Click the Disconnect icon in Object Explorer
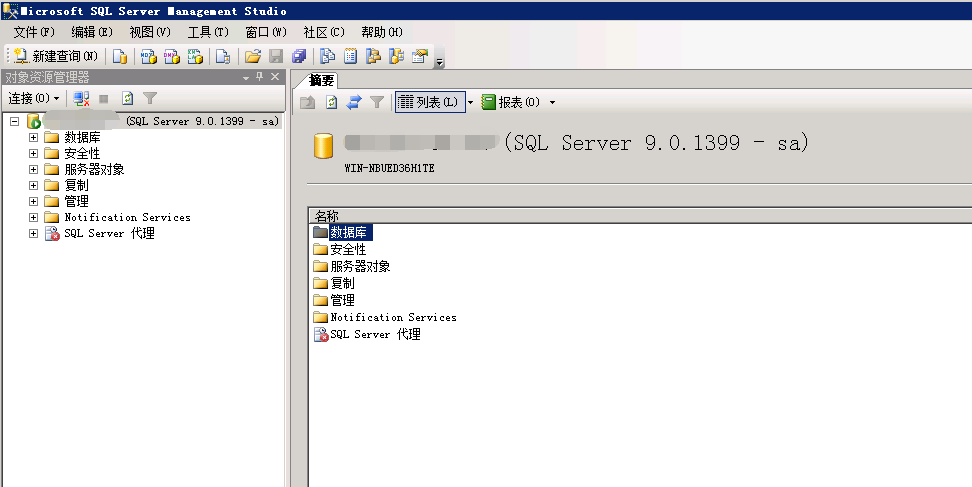The image size is (972, 487). (81, 98)
